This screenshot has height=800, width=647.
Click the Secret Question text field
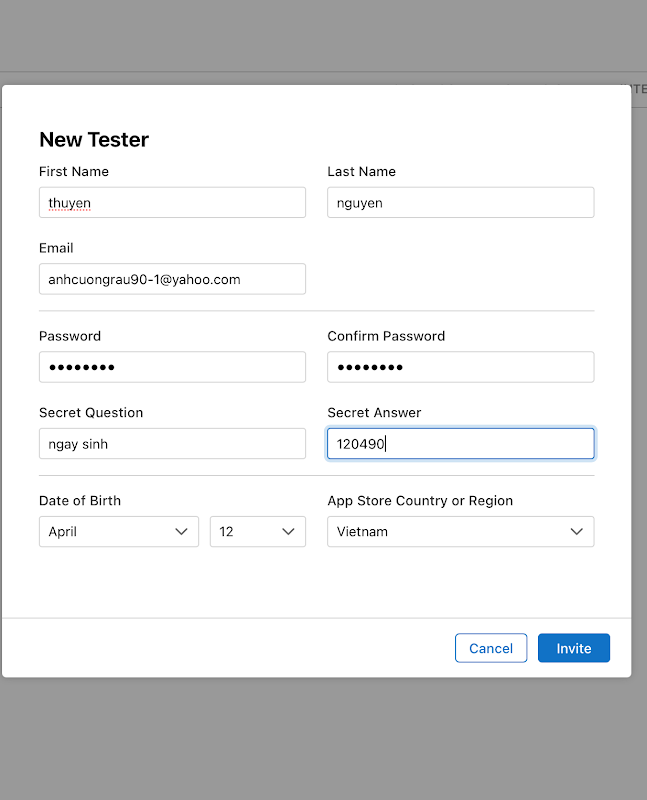tap(172, 444)
